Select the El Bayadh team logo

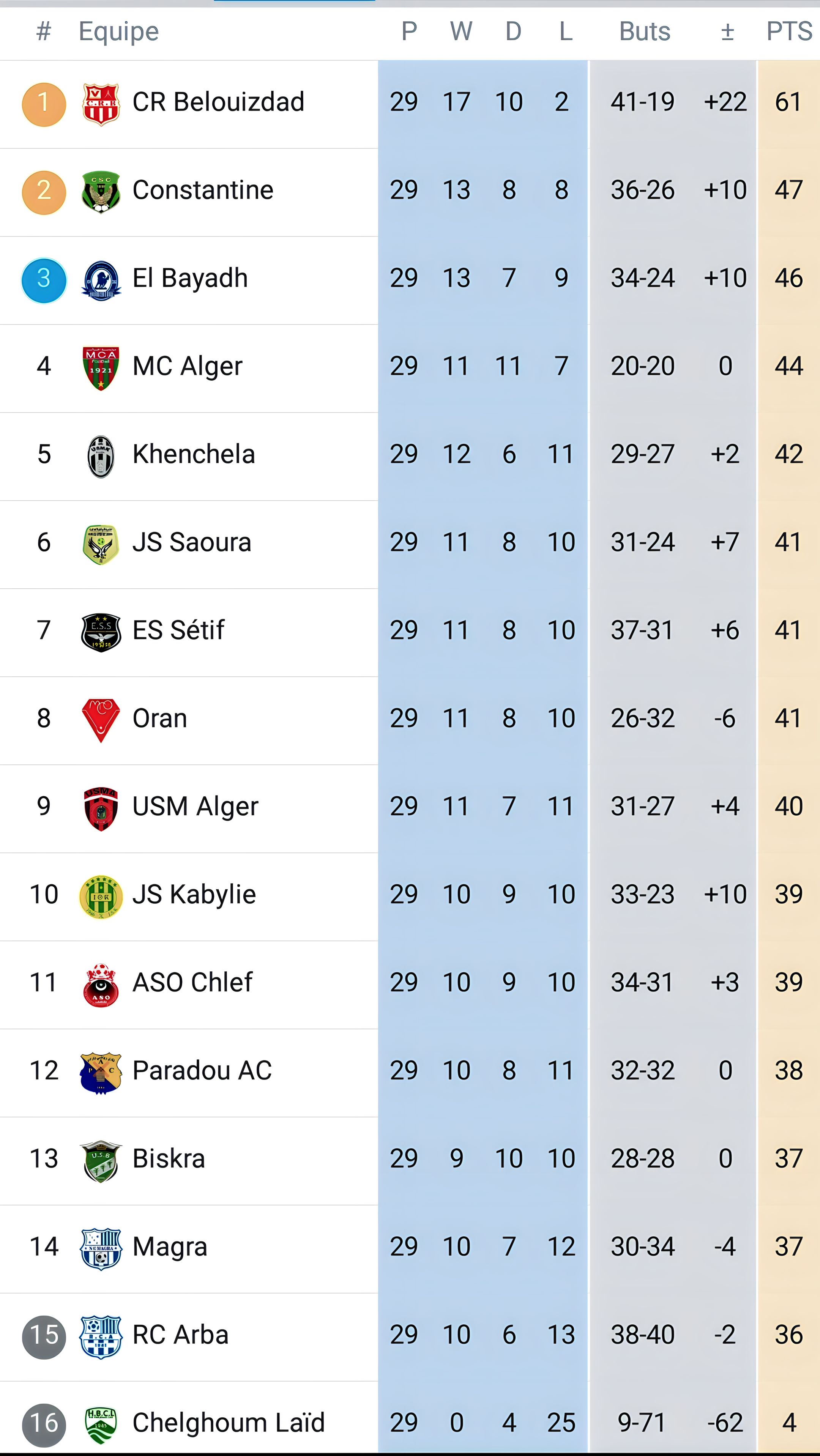pos(101,280)
